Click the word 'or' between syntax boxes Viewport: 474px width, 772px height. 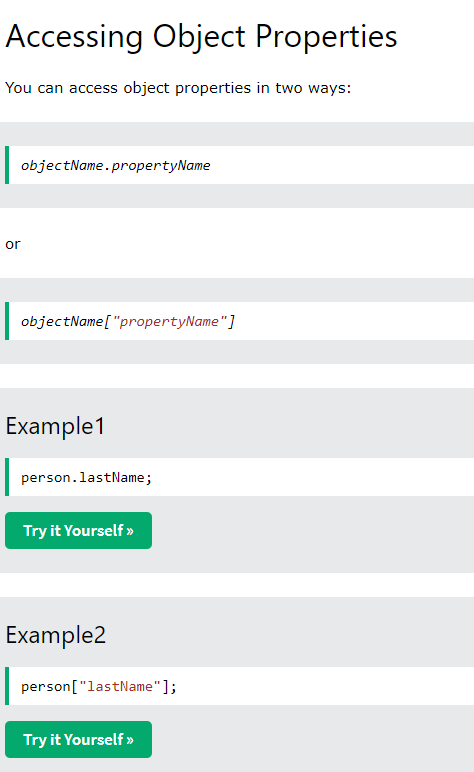pos(13,244)
